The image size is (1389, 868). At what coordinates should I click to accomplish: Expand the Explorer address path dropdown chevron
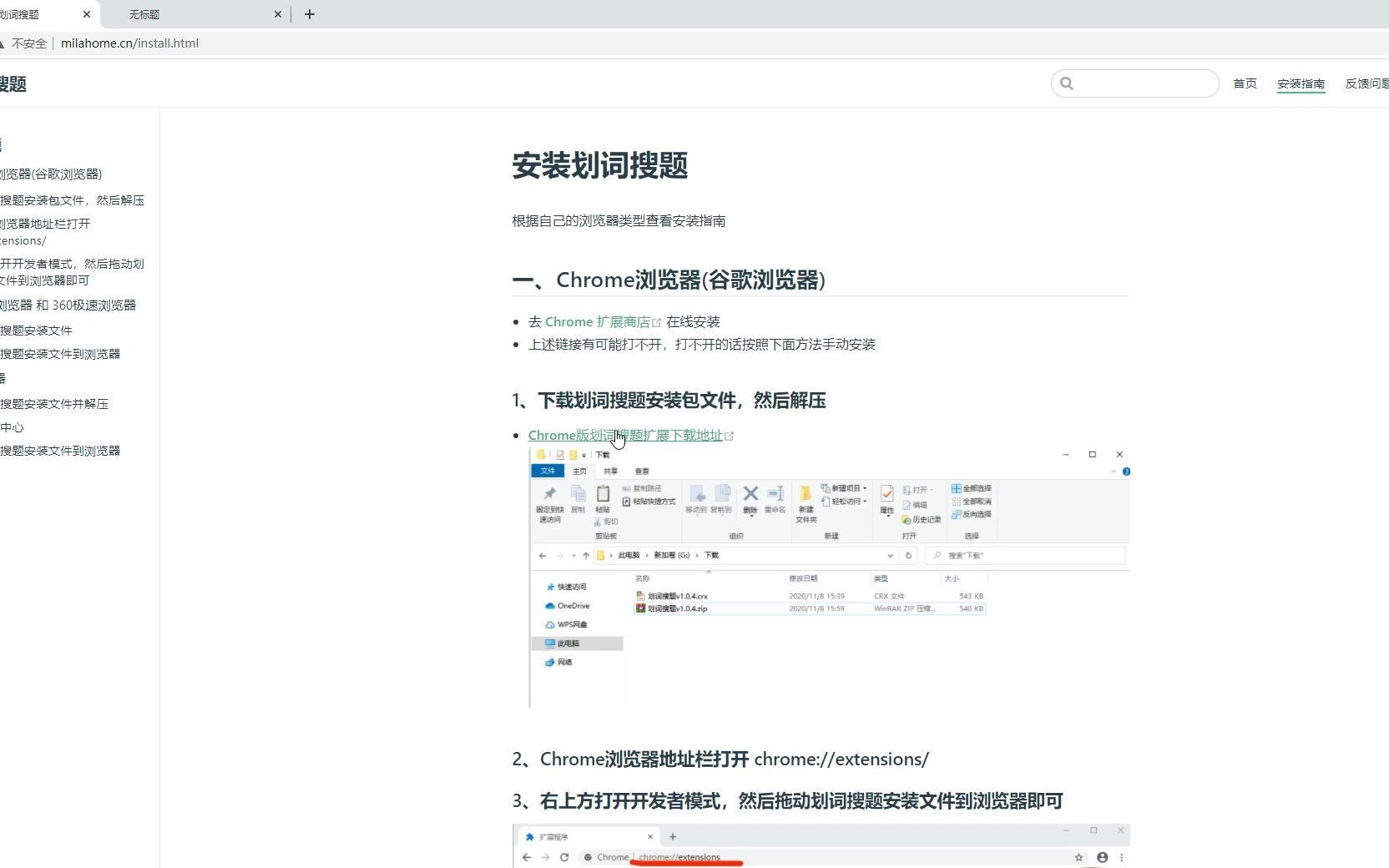[890, 556]
